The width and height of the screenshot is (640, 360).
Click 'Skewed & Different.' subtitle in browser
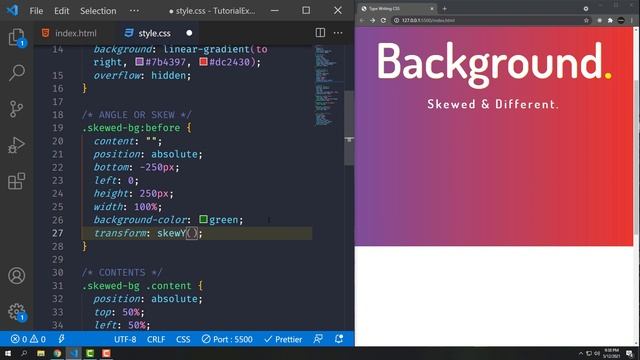point(493,104)
